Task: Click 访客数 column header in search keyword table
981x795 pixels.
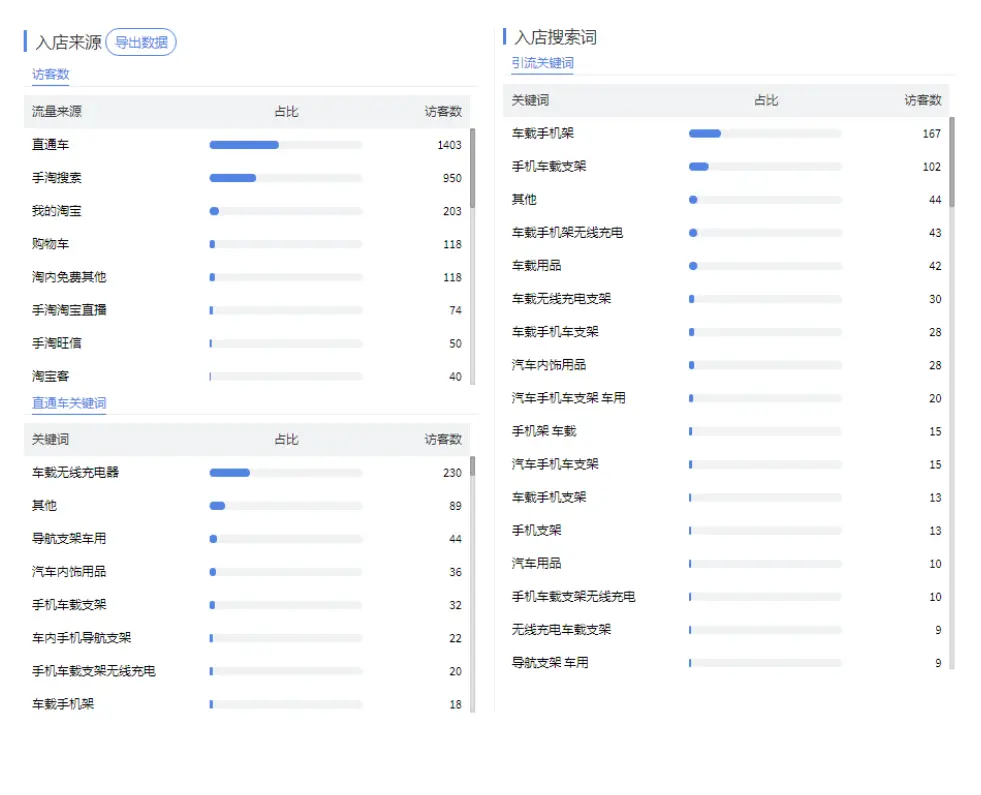Action: pyautogui.click(x=922, y=100)
